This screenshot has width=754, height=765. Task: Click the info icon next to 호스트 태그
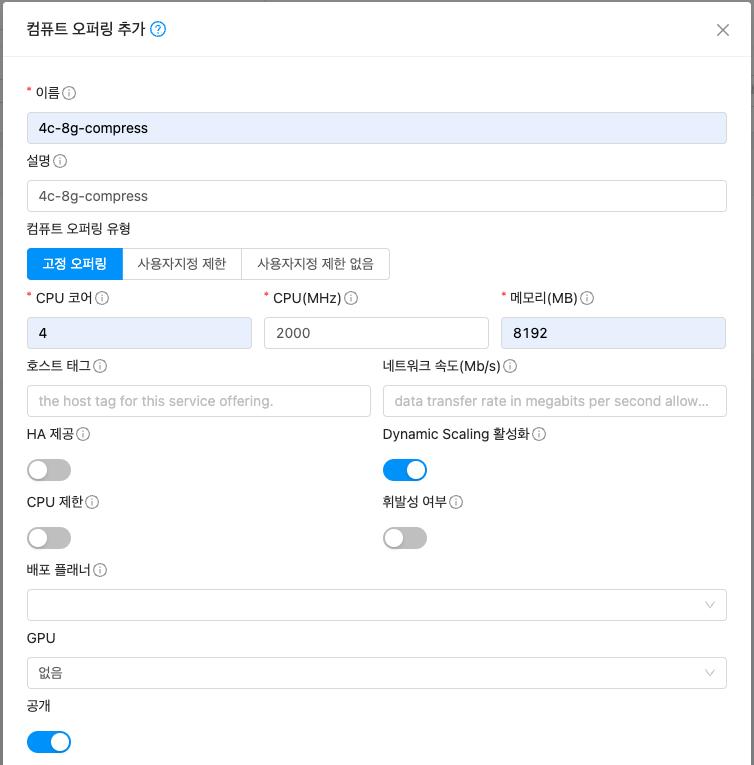[x=100, y=366]
